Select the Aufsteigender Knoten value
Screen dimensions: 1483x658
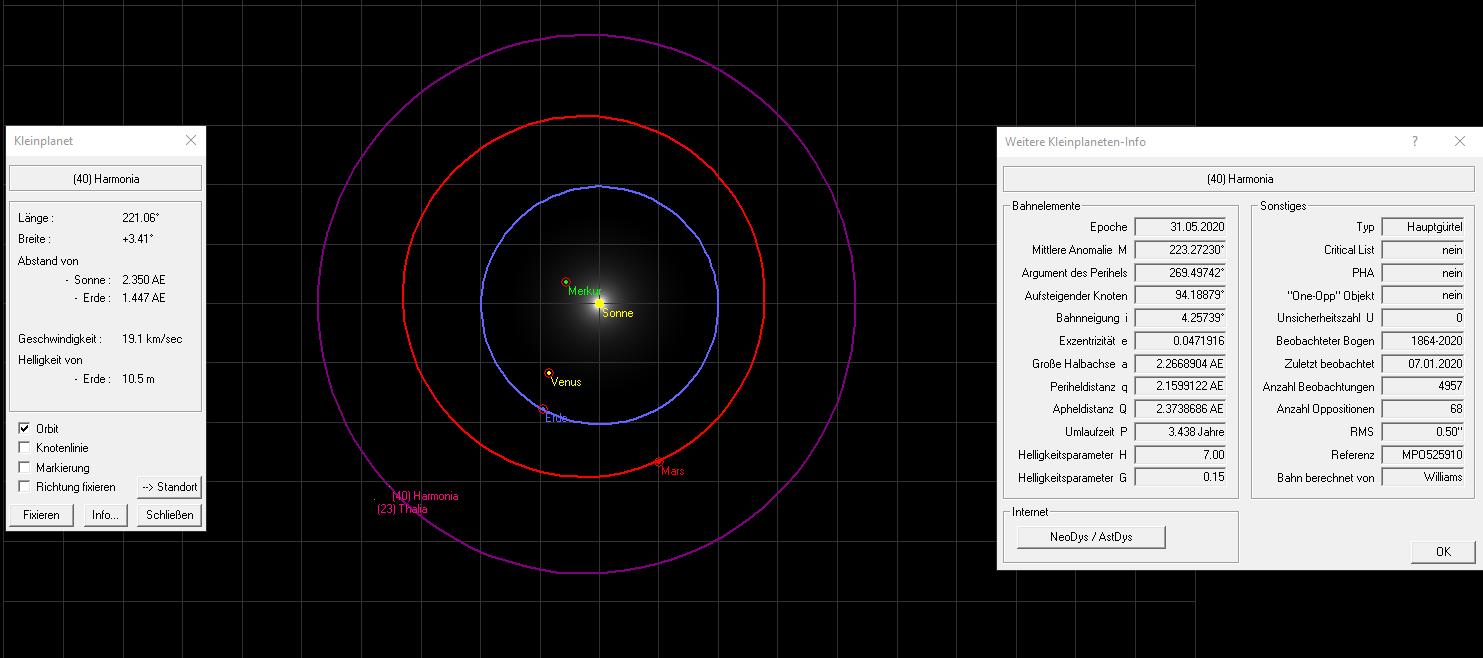(1180, 296)
